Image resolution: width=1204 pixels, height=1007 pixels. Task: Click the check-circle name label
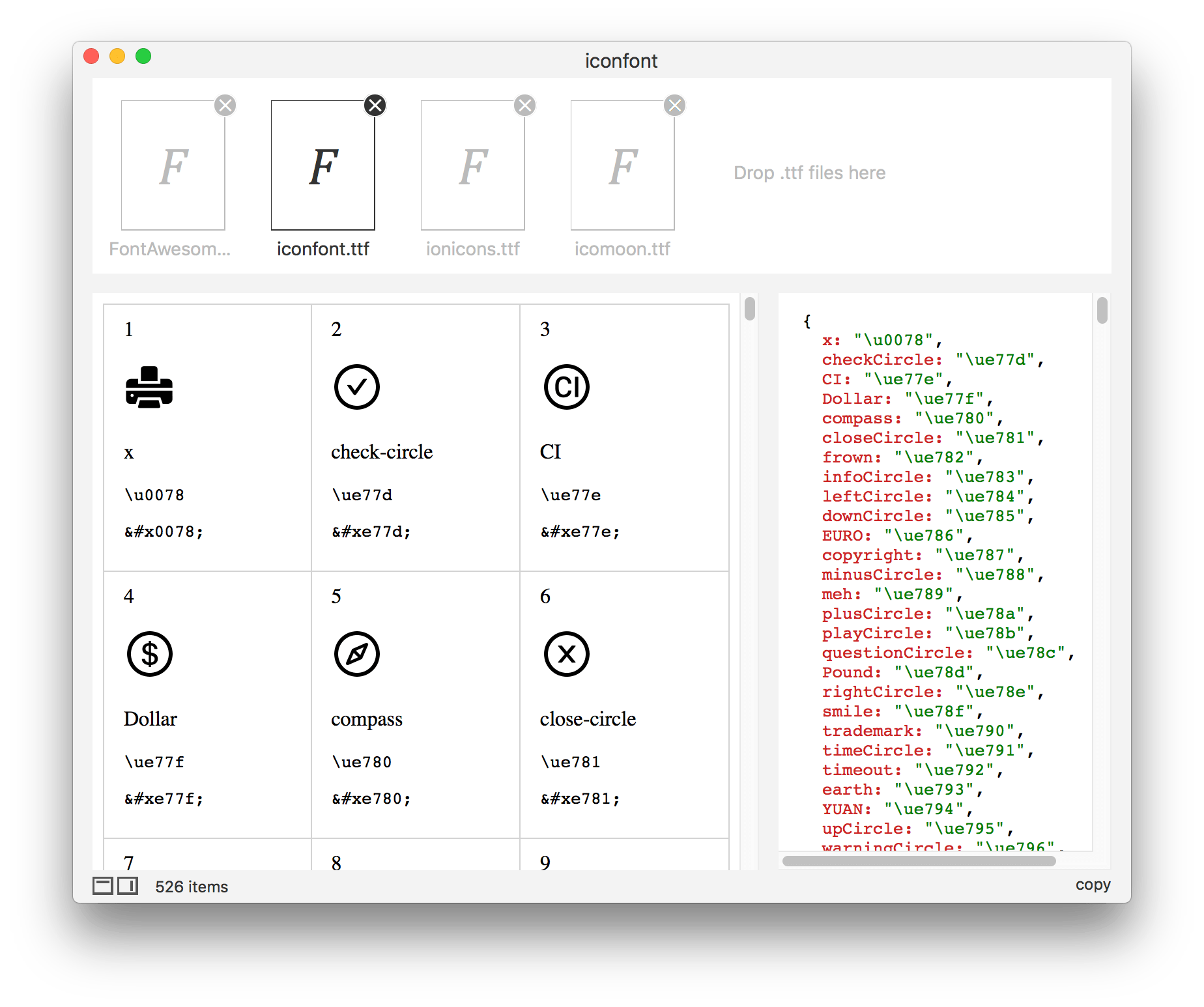[x=382, y=451]
